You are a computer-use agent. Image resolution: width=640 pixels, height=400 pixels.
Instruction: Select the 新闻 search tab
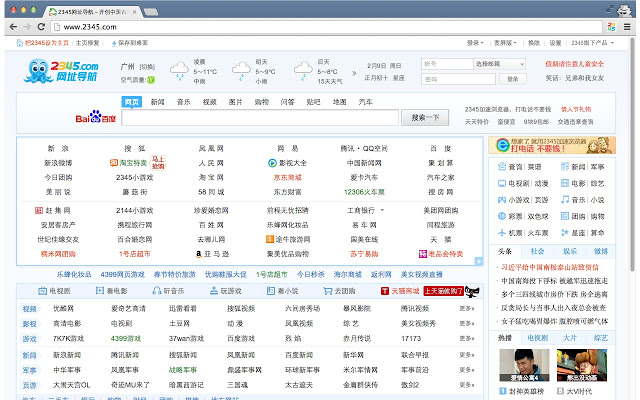point(157,102)
